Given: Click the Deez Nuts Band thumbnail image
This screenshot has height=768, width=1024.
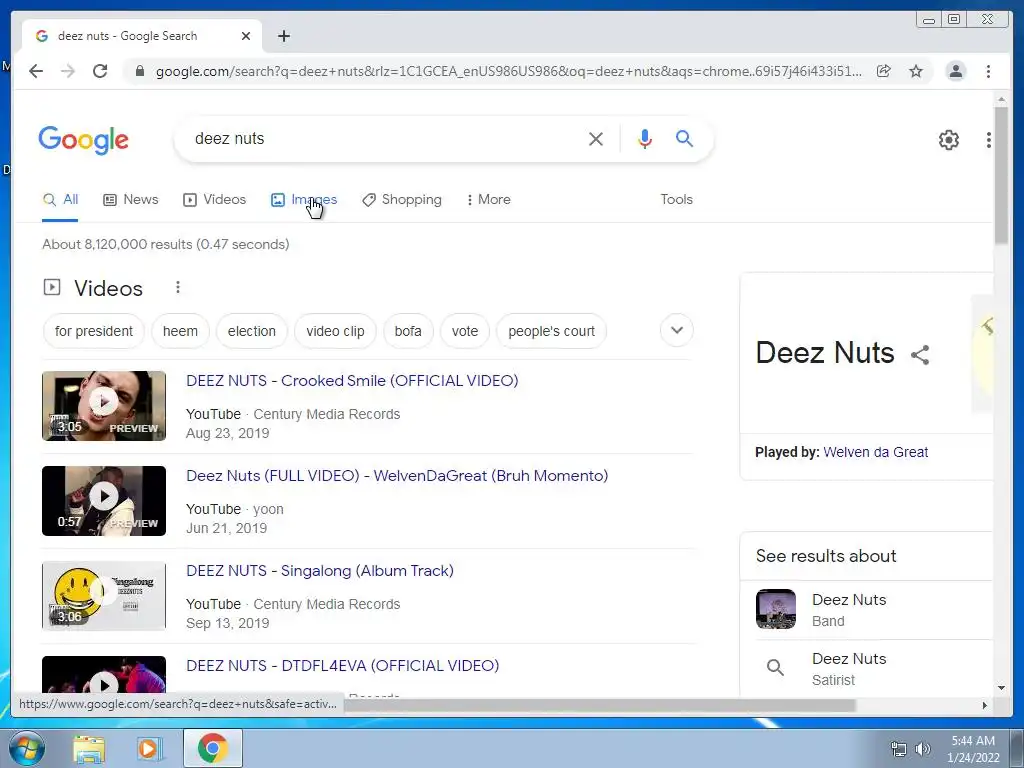Looking at the screenshot, I should pyautogui.click(x=776, y=609).
